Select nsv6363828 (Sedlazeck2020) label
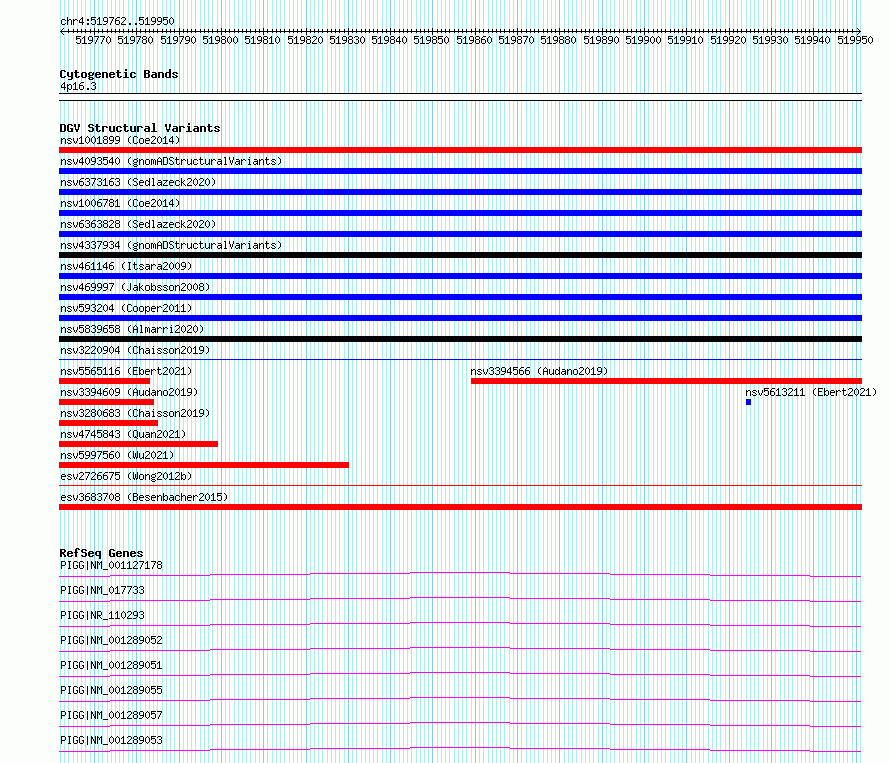 click(x=138, y=224)
